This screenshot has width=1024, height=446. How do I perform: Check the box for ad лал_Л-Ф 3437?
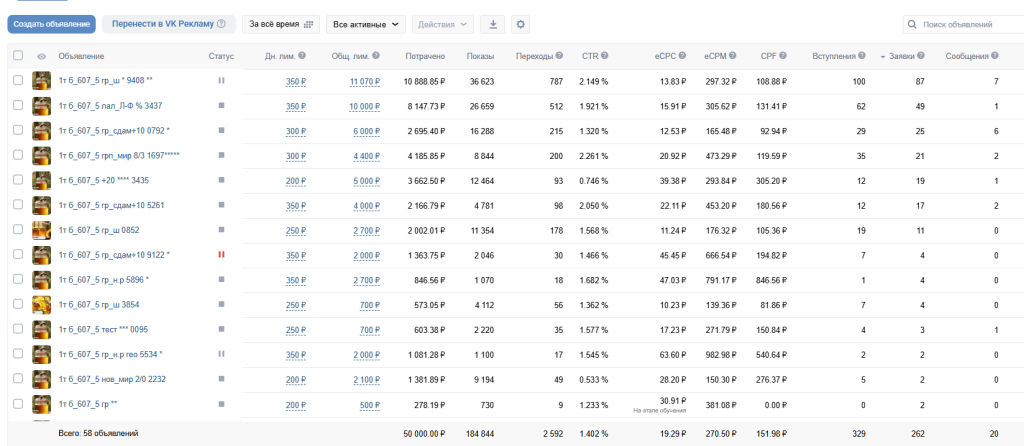pyautogui.click(x=18, y=105)
